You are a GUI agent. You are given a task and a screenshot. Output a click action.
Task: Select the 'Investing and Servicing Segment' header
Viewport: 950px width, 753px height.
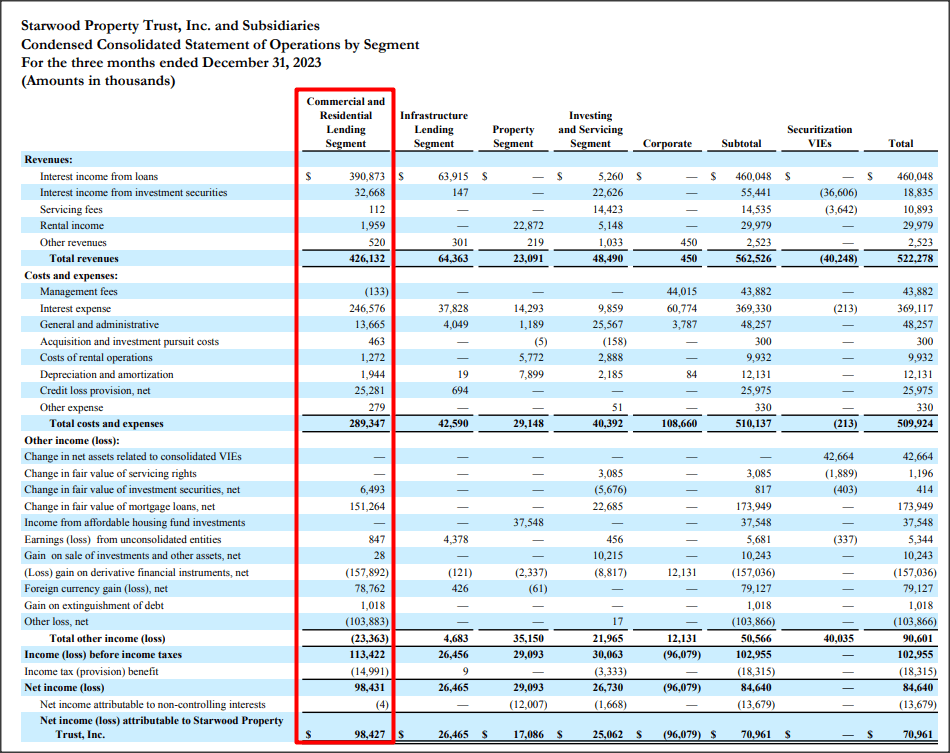[590, 130]
